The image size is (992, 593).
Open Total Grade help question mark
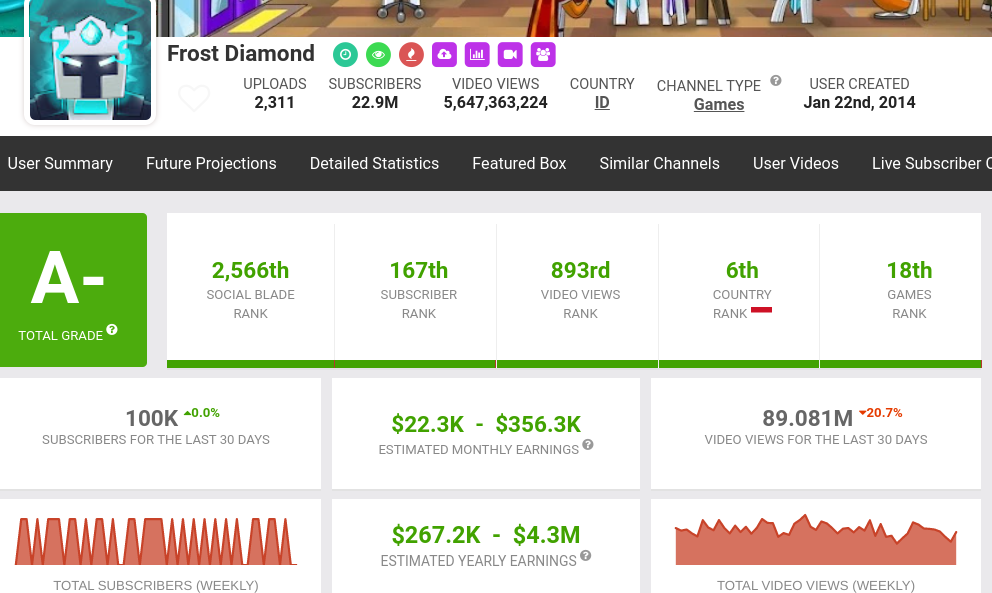point(112,330)
